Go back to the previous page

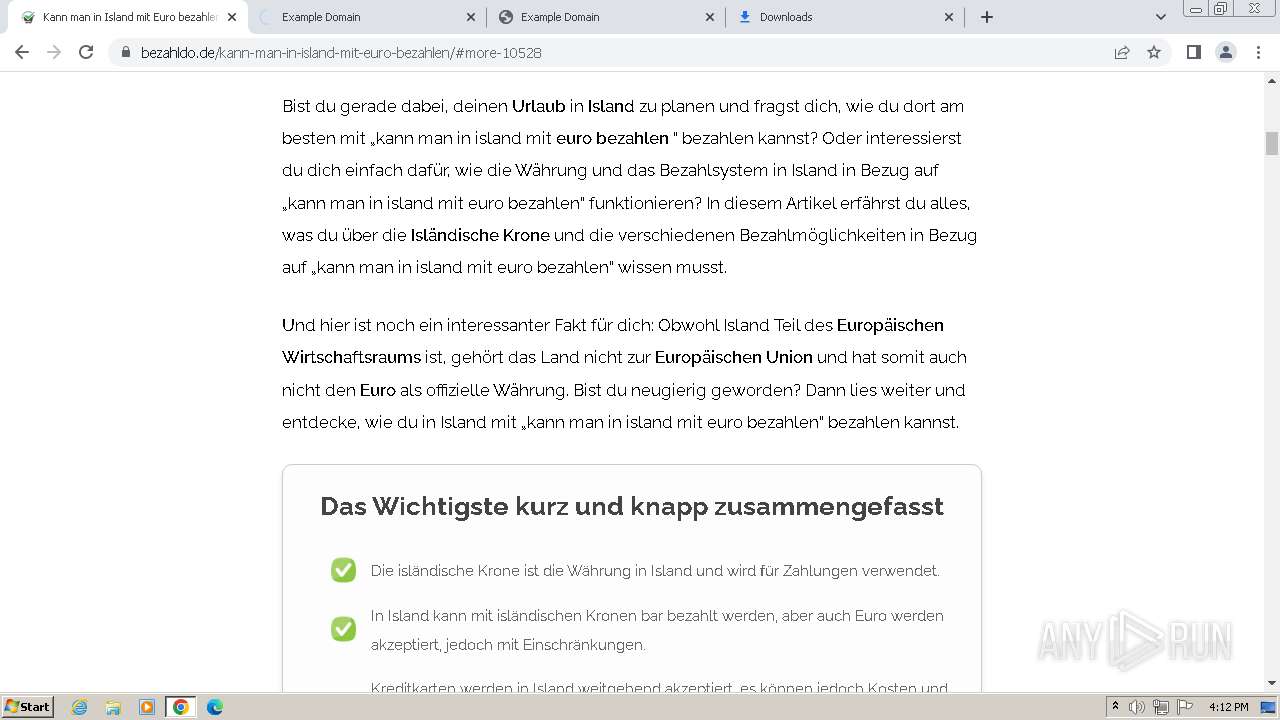22,52
